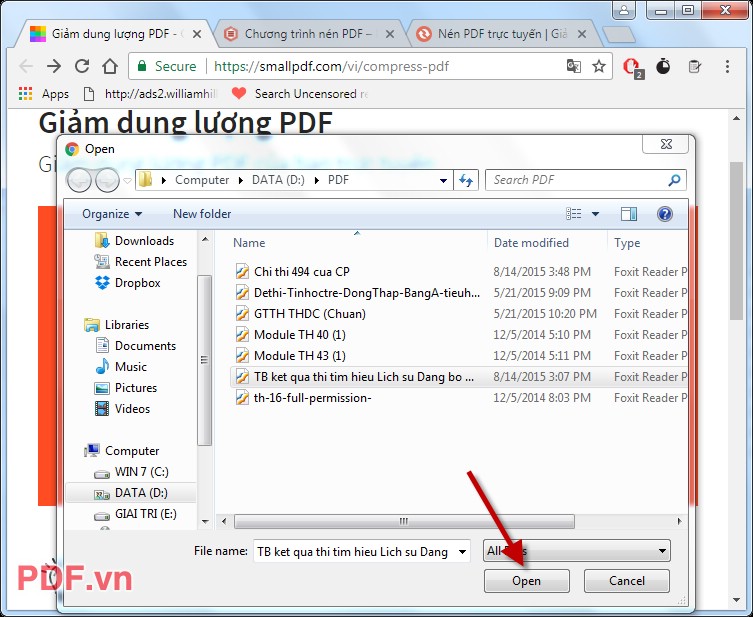Expand the address path history dropdown
The image size is (753, 617).
[443, 181]
